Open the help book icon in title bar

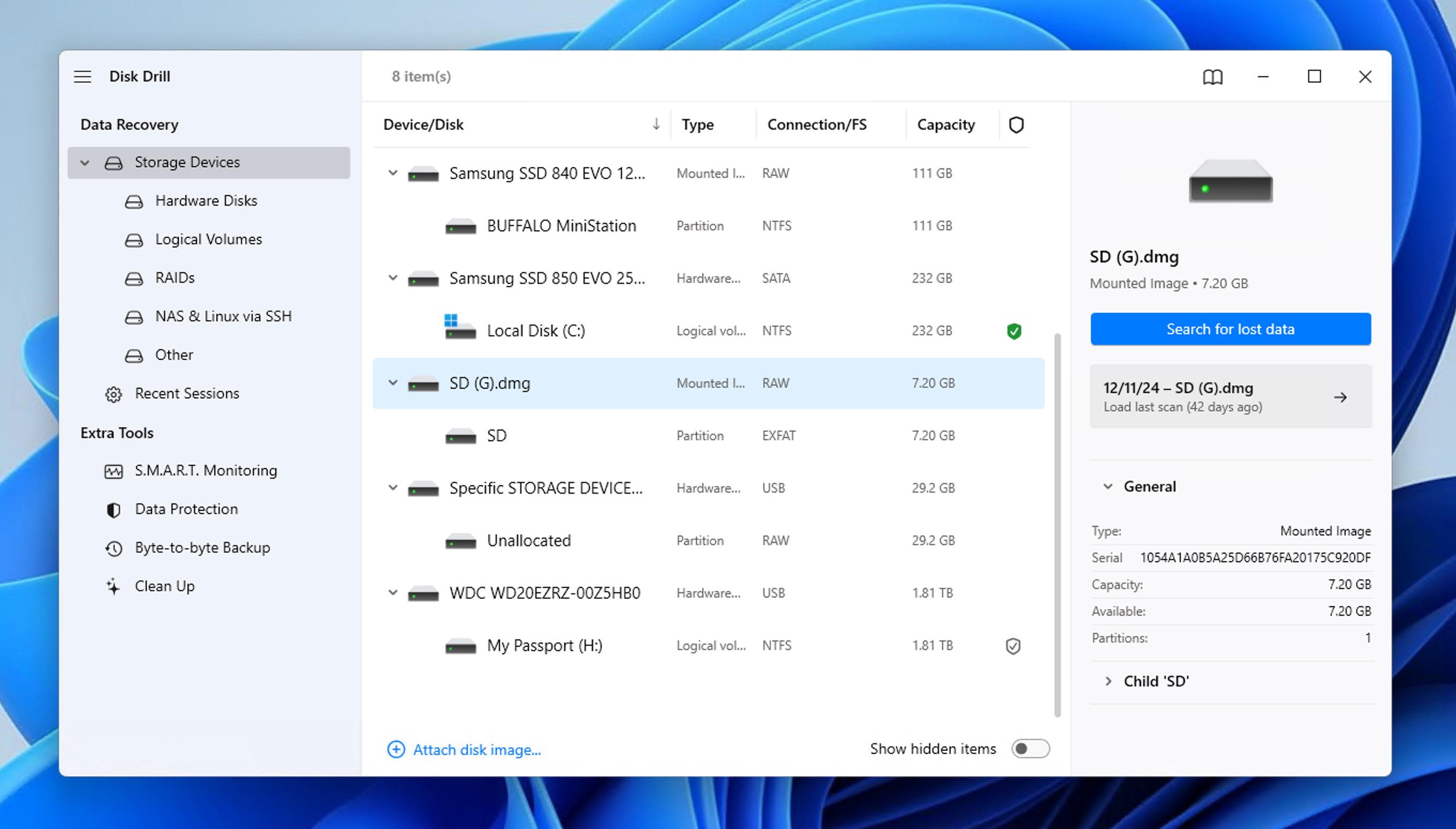(1212, 77)
